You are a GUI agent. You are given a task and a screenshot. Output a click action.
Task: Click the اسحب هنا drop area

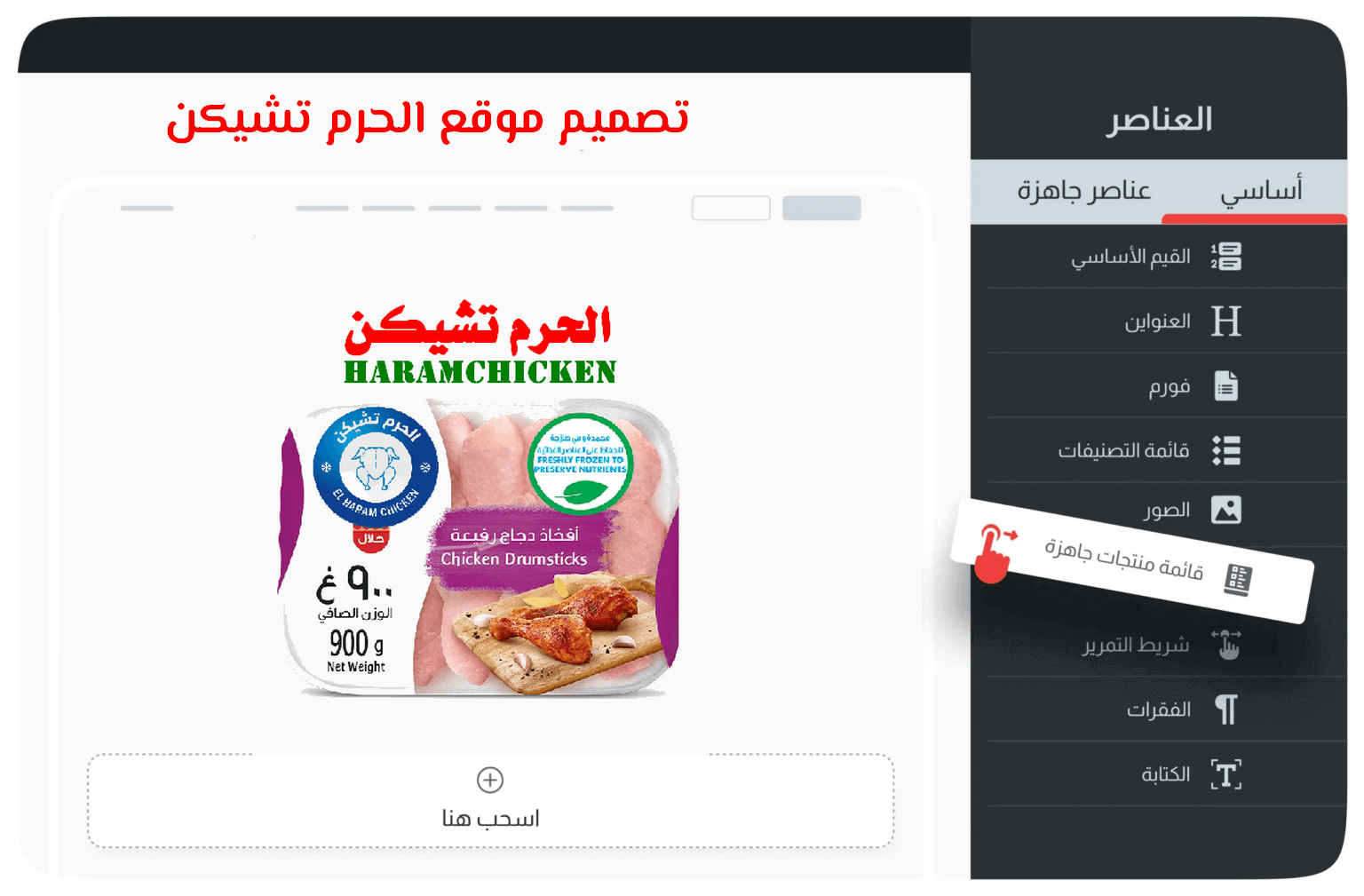point(490,801)
